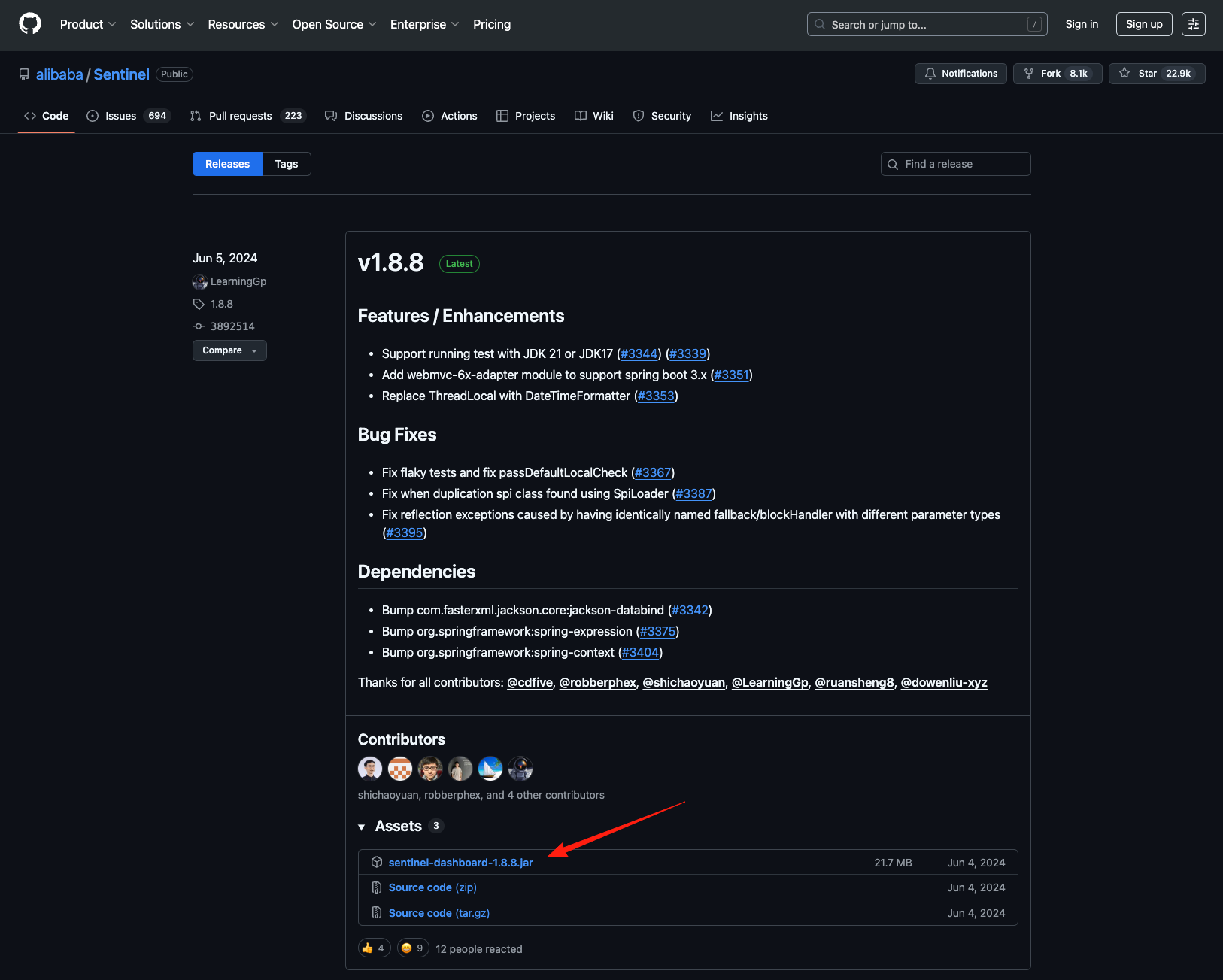This screenshot has height=980, width=1223.
Task: Open the Sentinel repository link
Action: pyautogui.click(x=121, y=74)
